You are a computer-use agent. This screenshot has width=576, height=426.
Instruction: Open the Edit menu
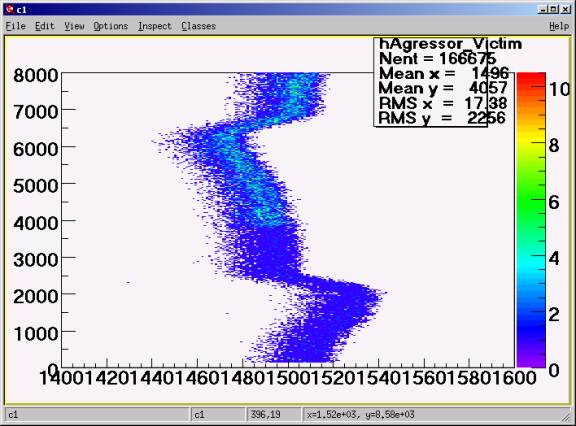(44, 26)
